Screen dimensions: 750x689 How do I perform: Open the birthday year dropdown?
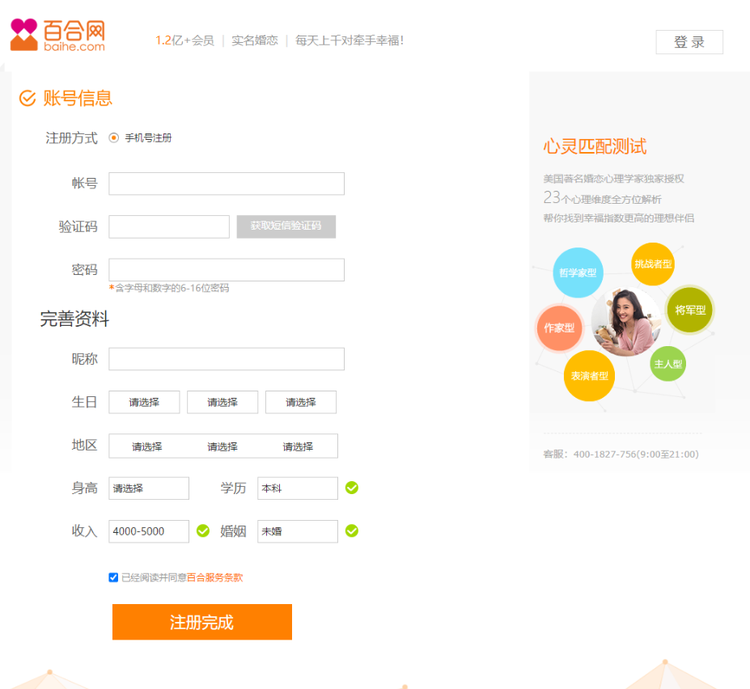pyautogui.click(x=144, y=402)
